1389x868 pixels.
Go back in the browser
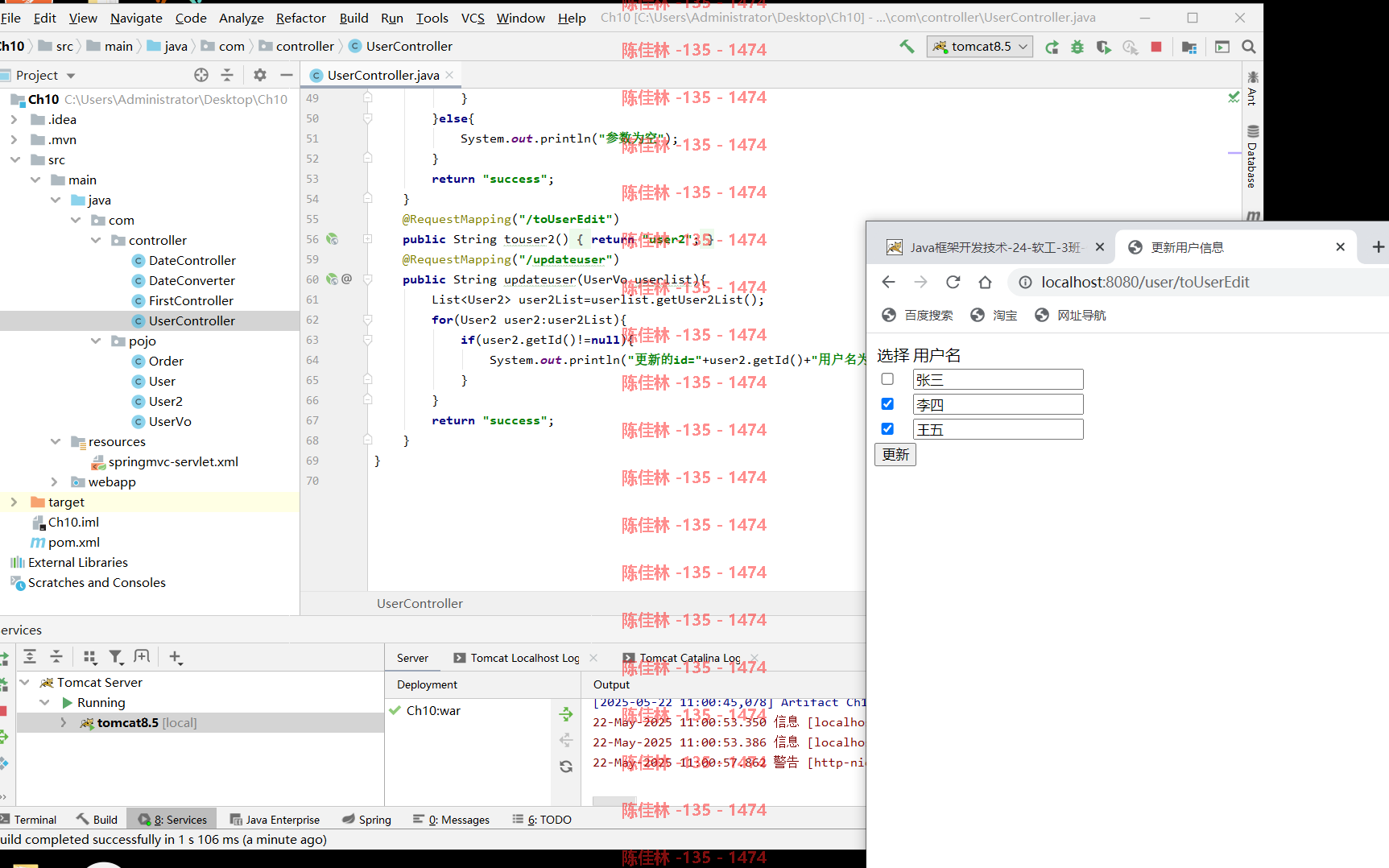coord(888,282)
